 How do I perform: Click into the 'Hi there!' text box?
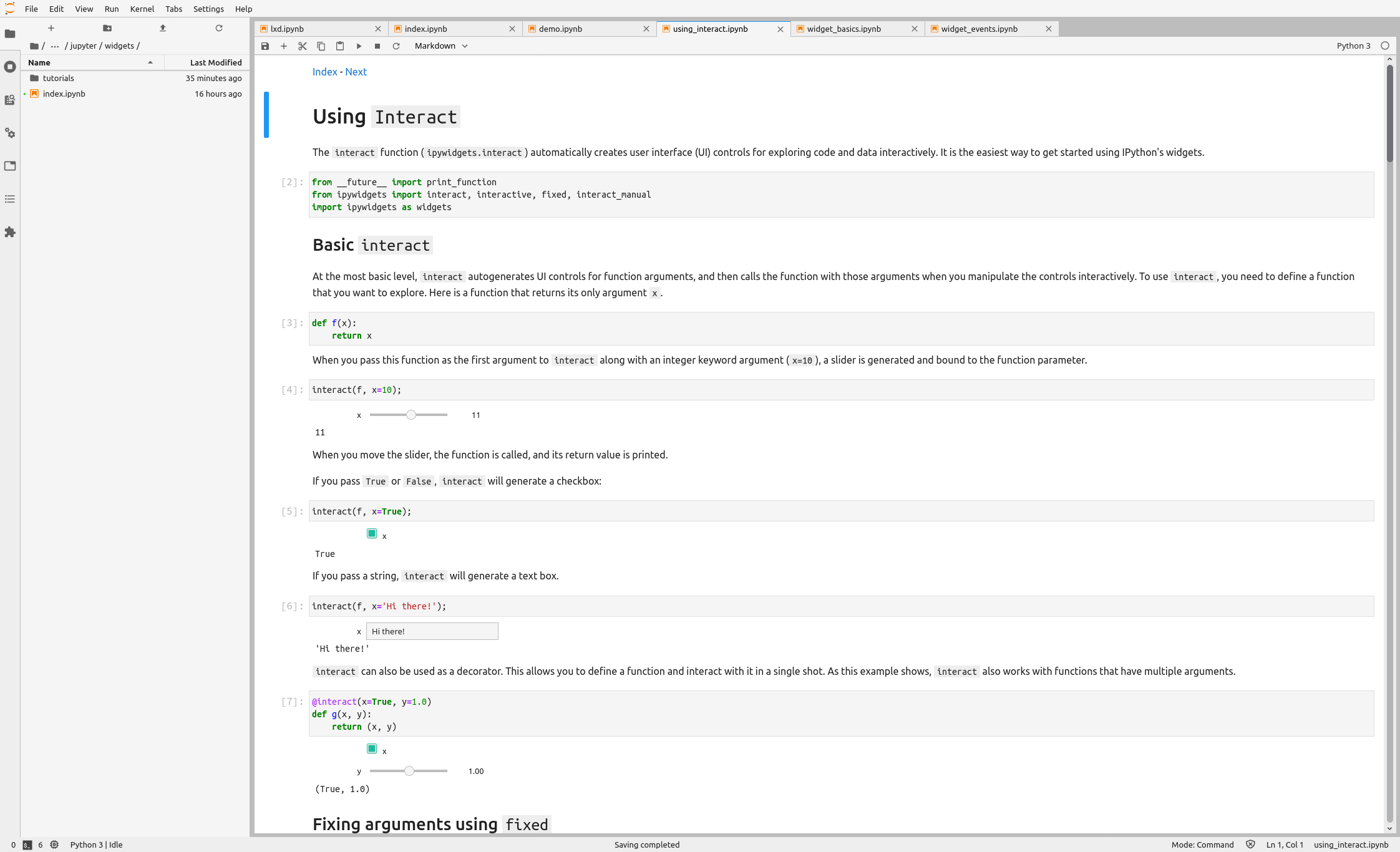pyautogui.click(x=432, y=631)
